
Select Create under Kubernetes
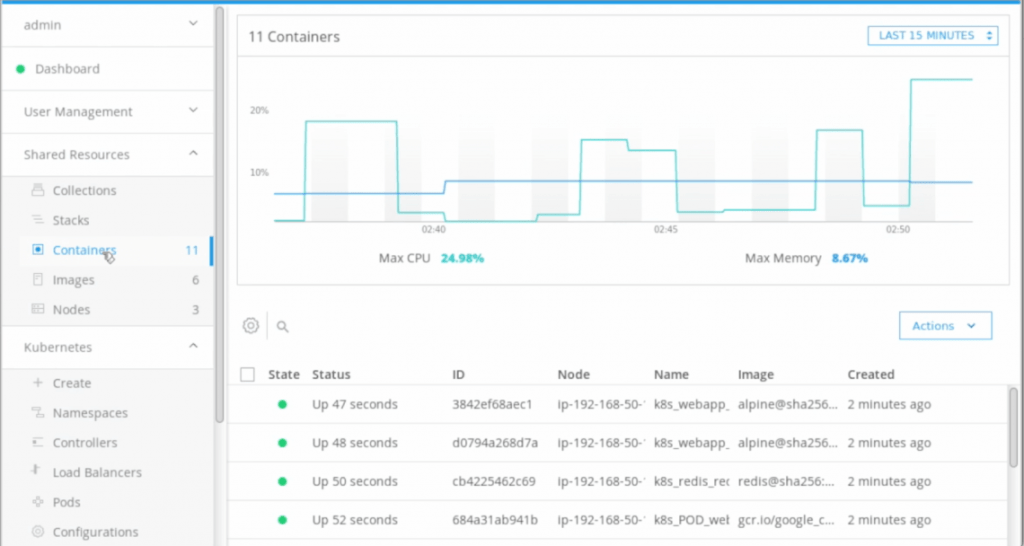[x=72, y=383]
